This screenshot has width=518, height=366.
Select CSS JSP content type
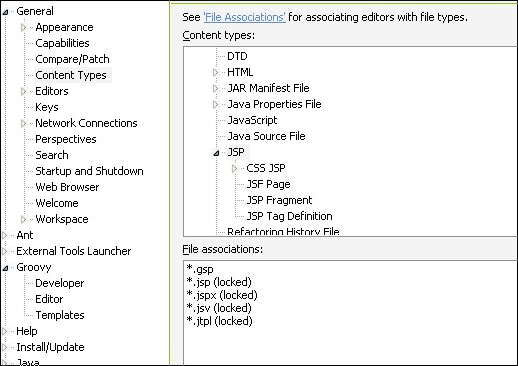266,168
